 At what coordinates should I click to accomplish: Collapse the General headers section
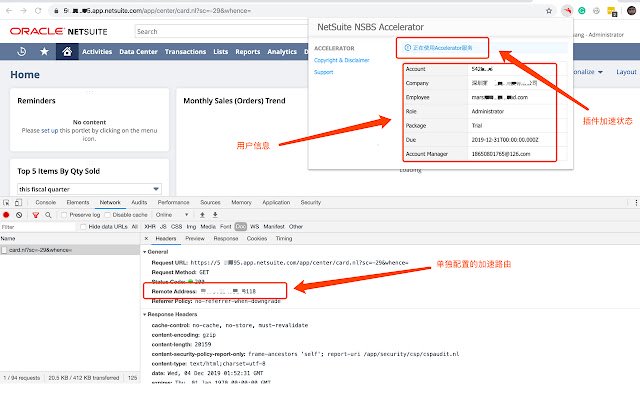pos(144,252)
